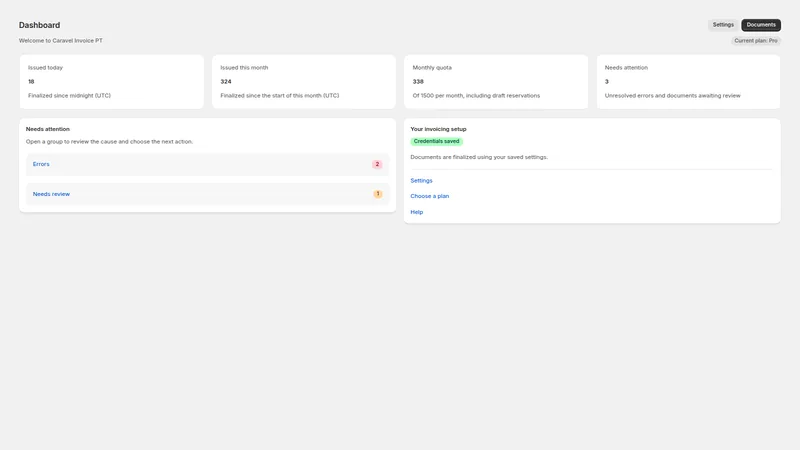Click 'Of 1500 per month' quota description
Screen dimensions: 800x450
(x=476, y=95)
